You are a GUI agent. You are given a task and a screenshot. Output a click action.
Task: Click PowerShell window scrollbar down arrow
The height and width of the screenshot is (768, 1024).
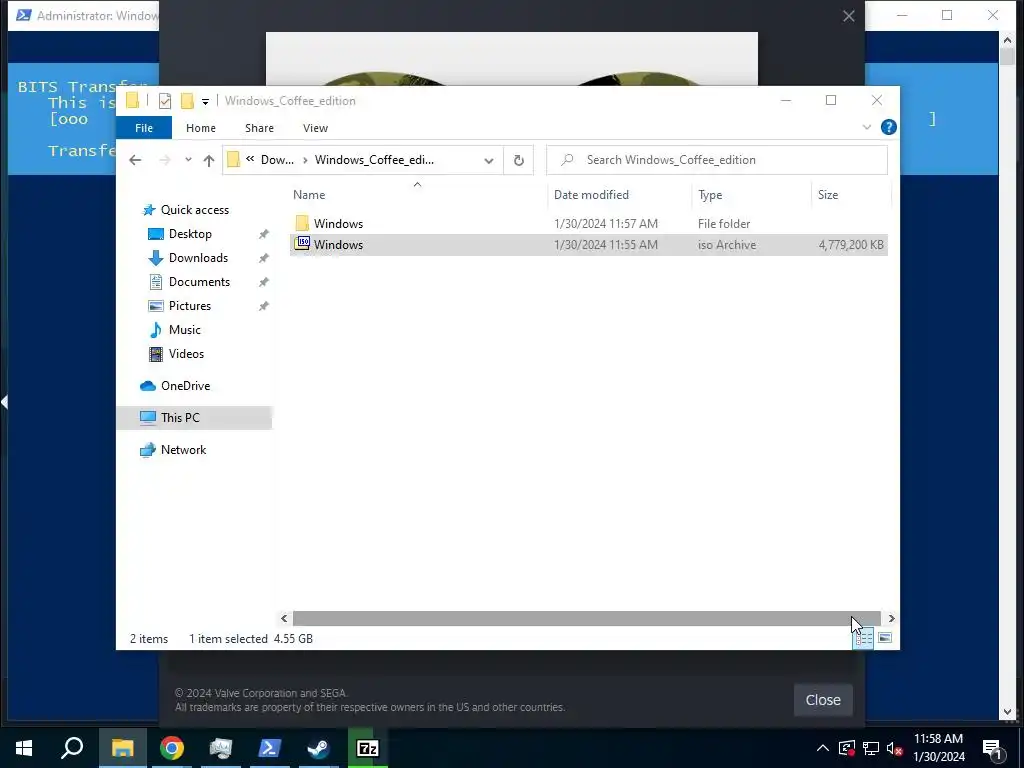(x=1007, y=712)
